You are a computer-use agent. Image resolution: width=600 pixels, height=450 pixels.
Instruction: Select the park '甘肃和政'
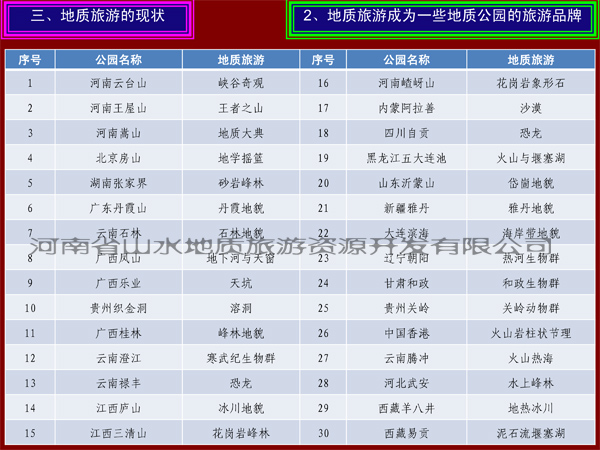coord(406,283)
